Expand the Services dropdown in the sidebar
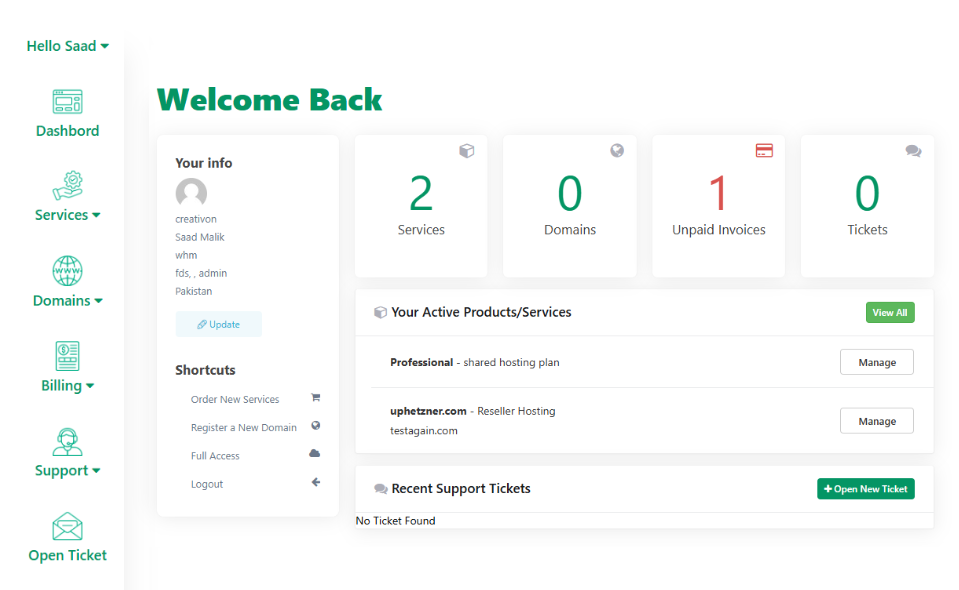 tap(67, 214)
